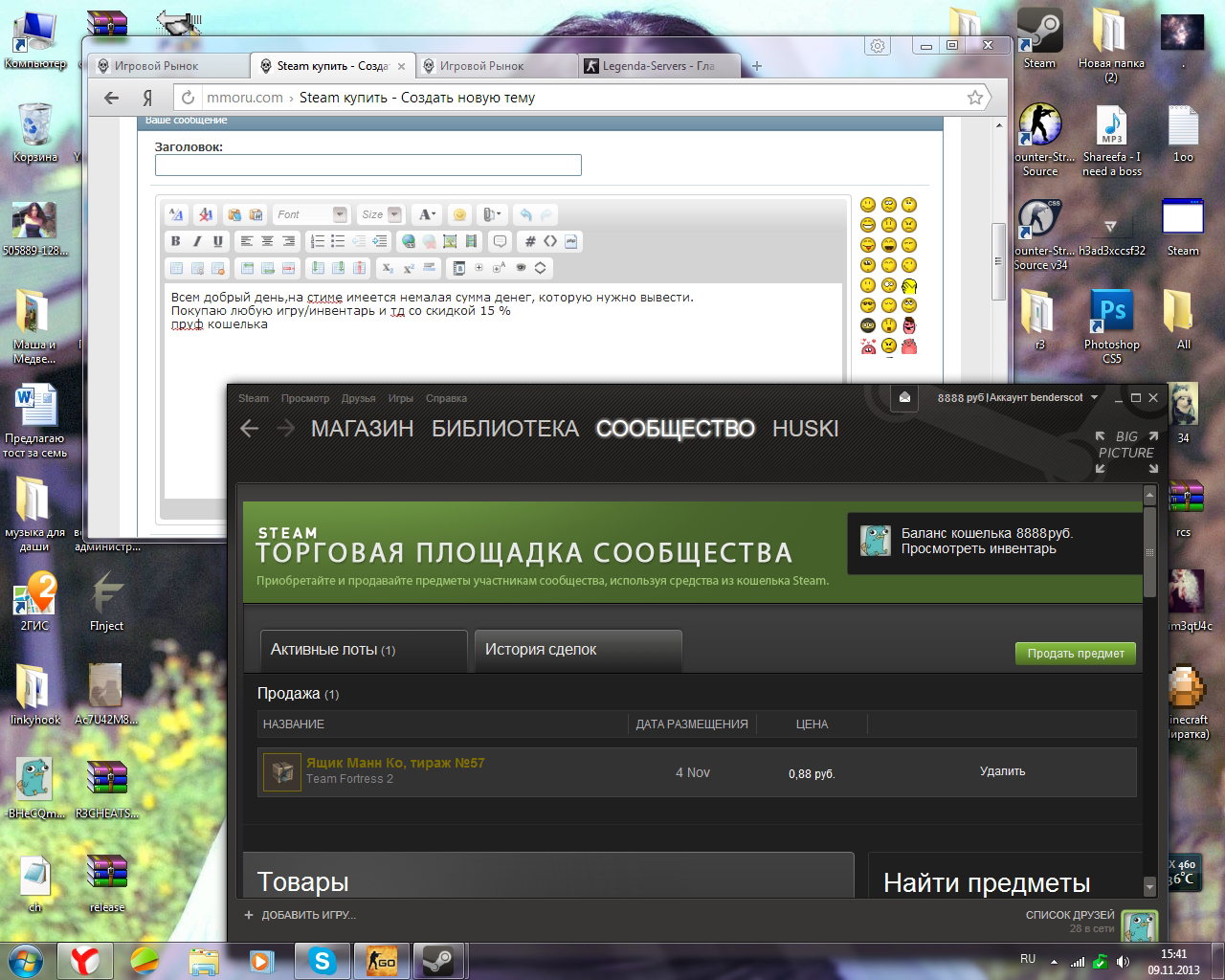Open browser settings gear icon
The image size is (1225, 980).
pyautogui.click(x=878, y=45)
